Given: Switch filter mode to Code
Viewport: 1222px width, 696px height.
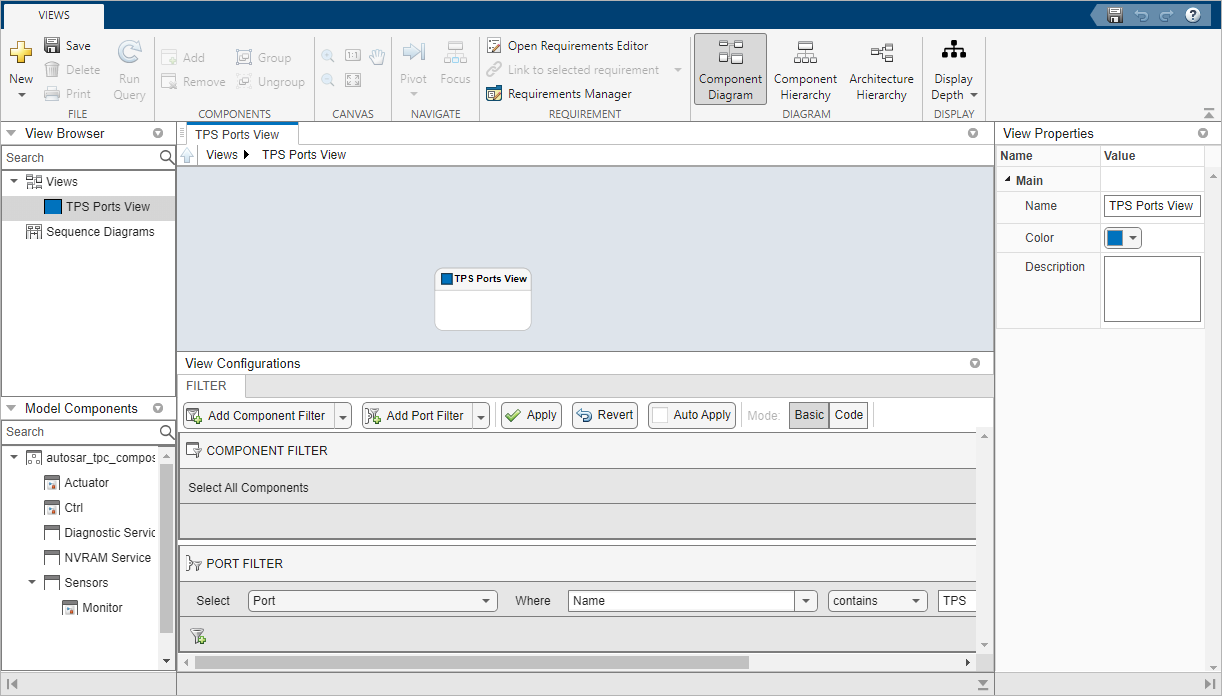Looking at the screenshot, I should pyautogui.click(x=849, y=415).
